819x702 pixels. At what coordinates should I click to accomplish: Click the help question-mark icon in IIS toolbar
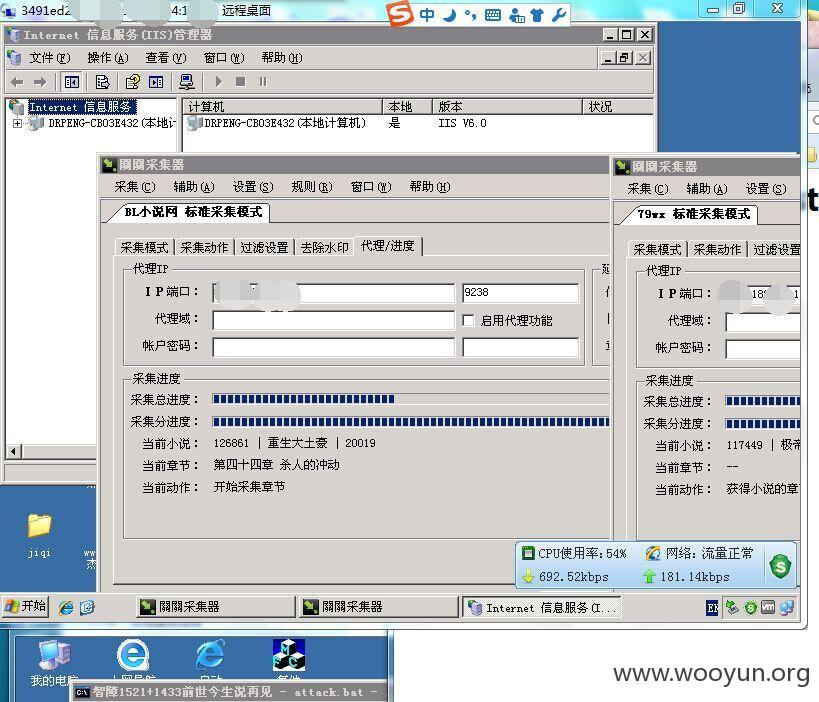132,82
